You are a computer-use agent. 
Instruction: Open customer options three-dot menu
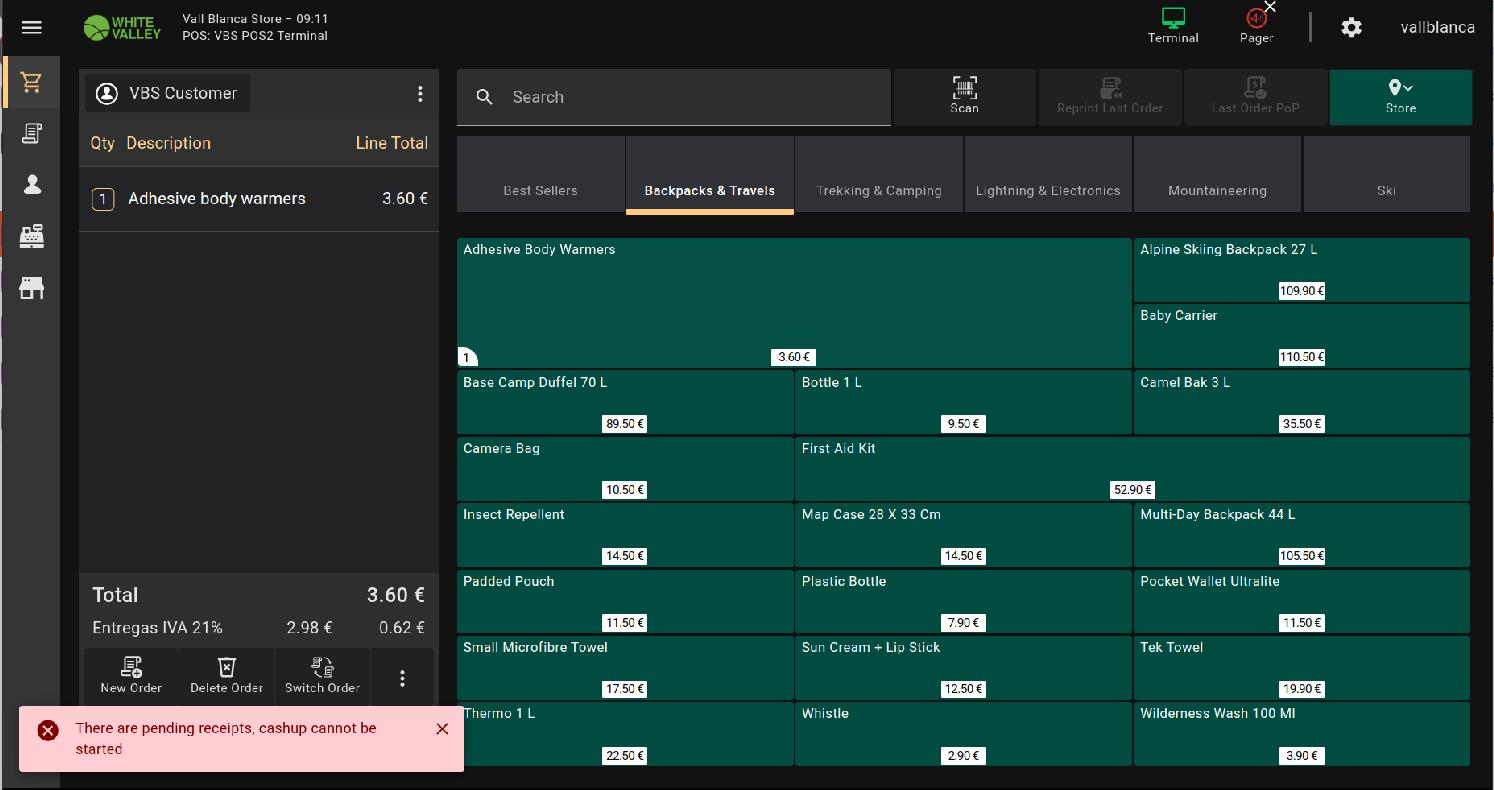point(420,94)
